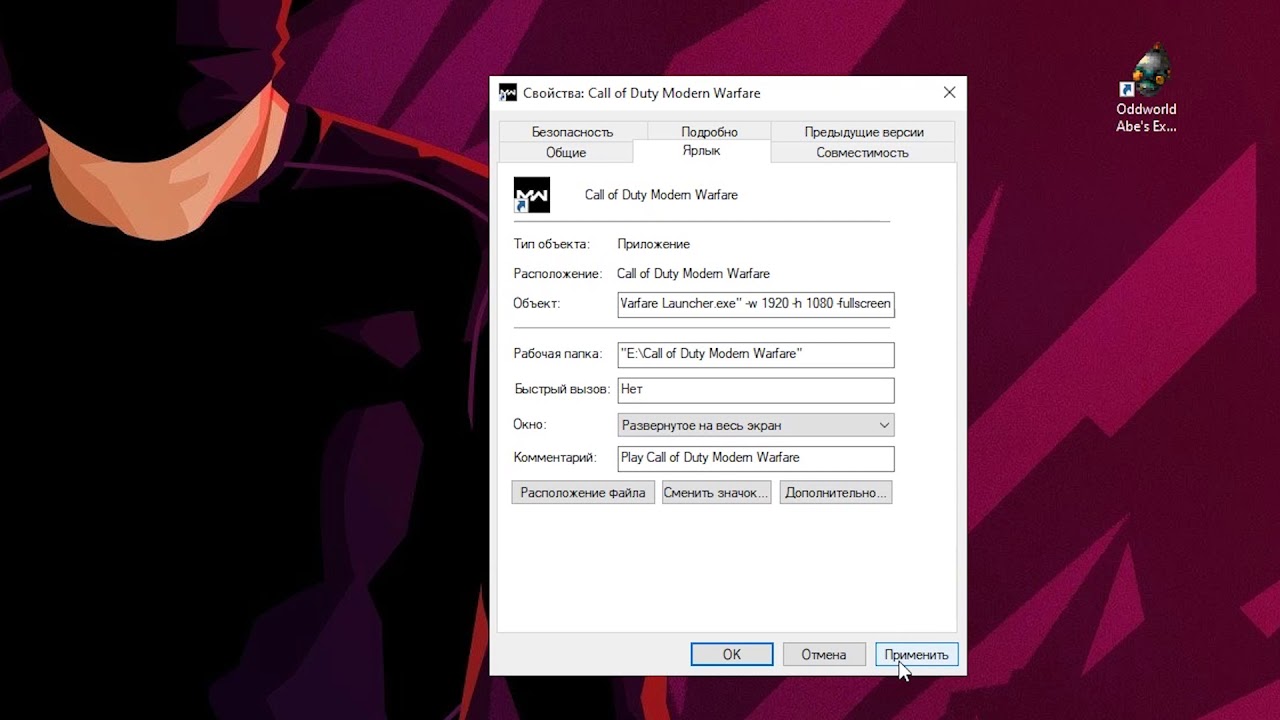Open the Oddworld Abe's Ex... desktop shortcut icon
Screen dimensions: 1280x720
(x=1146, y=90)
